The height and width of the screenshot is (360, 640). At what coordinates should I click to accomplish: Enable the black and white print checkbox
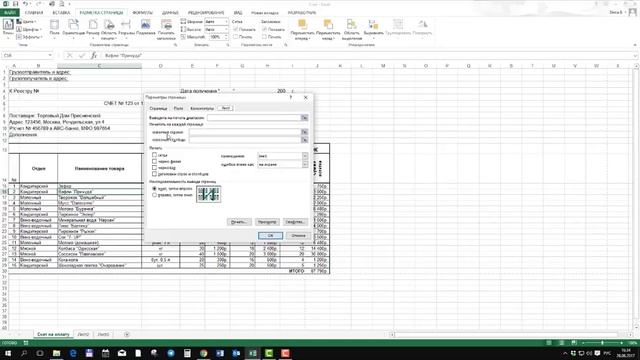click(x=154, y=161)
